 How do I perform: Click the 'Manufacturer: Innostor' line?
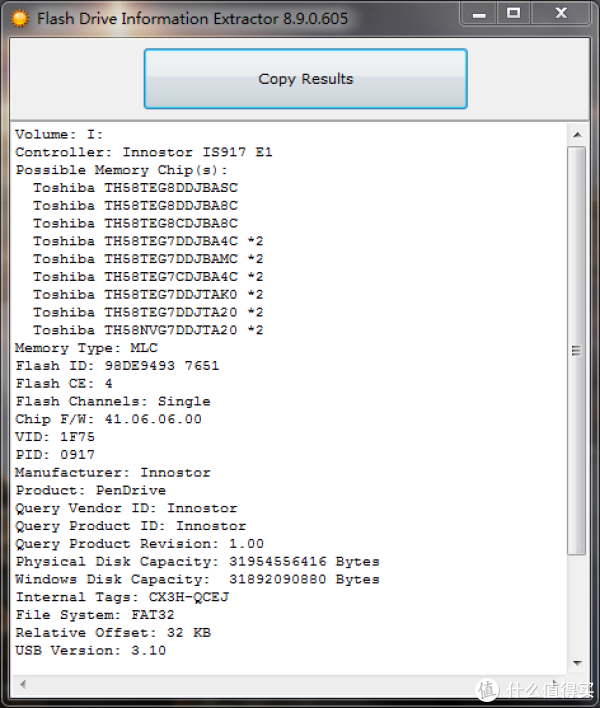coord(113,473)
